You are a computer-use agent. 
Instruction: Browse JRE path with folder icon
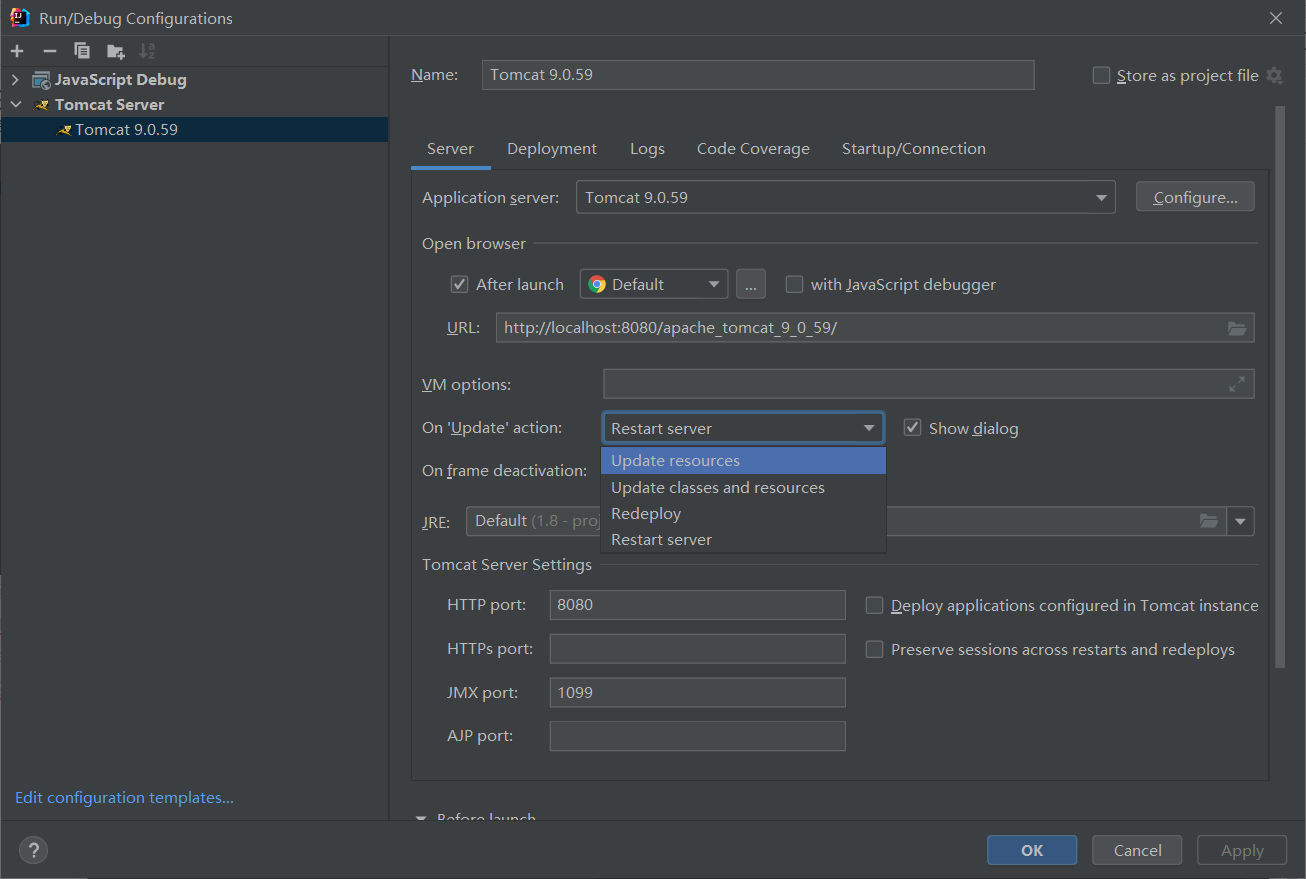tap(1209, 521)
